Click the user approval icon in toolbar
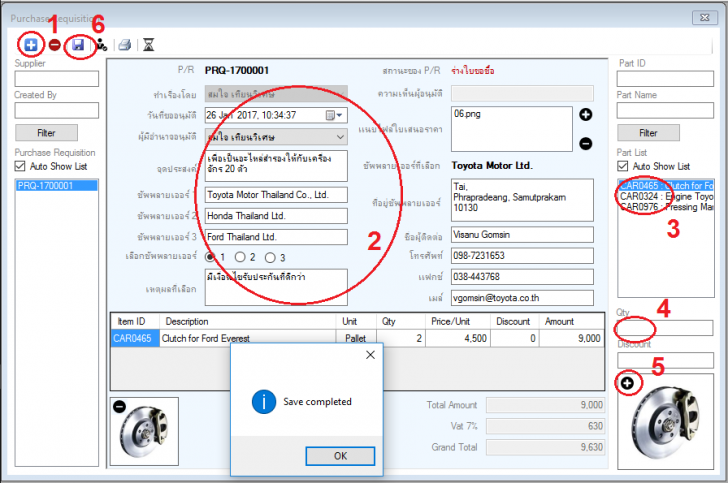 click(102, 45)
